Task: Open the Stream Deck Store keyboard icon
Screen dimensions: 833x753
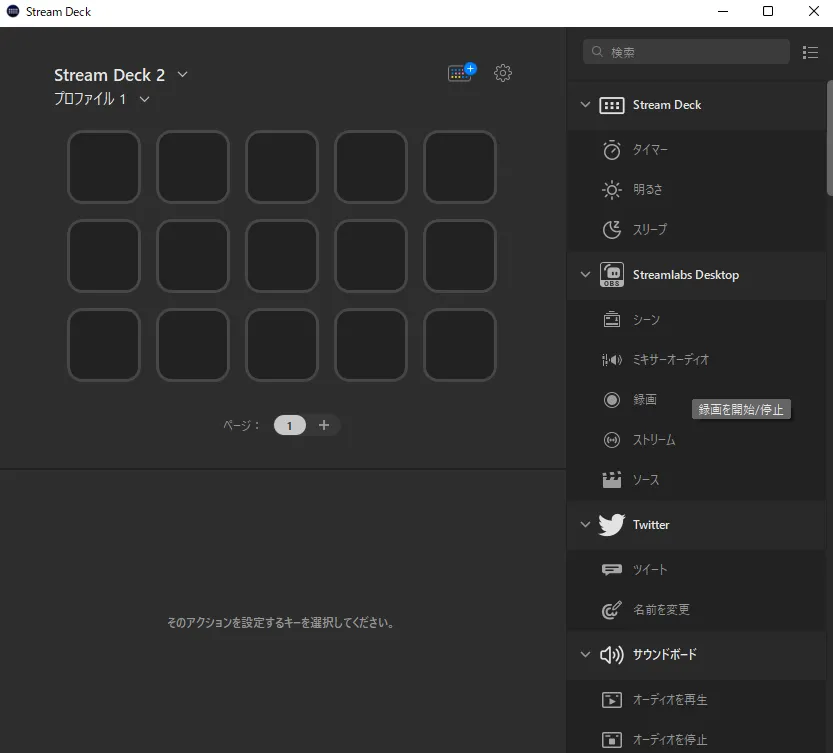Action: pyautogui.click(x=462, y=72)
